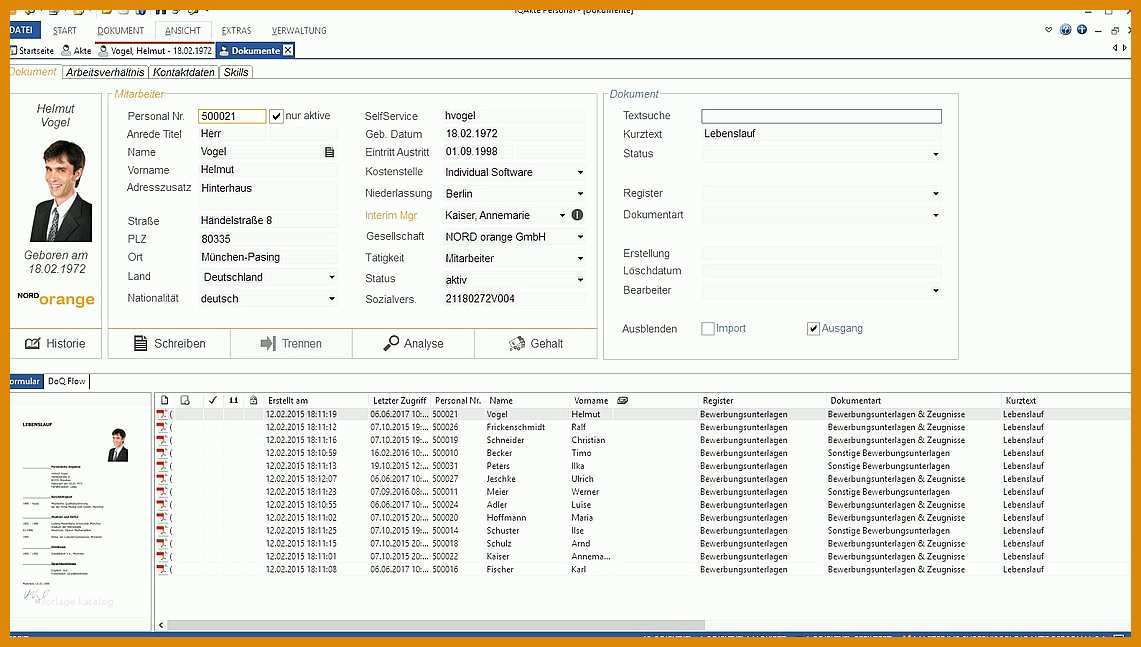Open the Dokumentart filter dropdown
1141x647 pixels.
(x=936, y=215)
